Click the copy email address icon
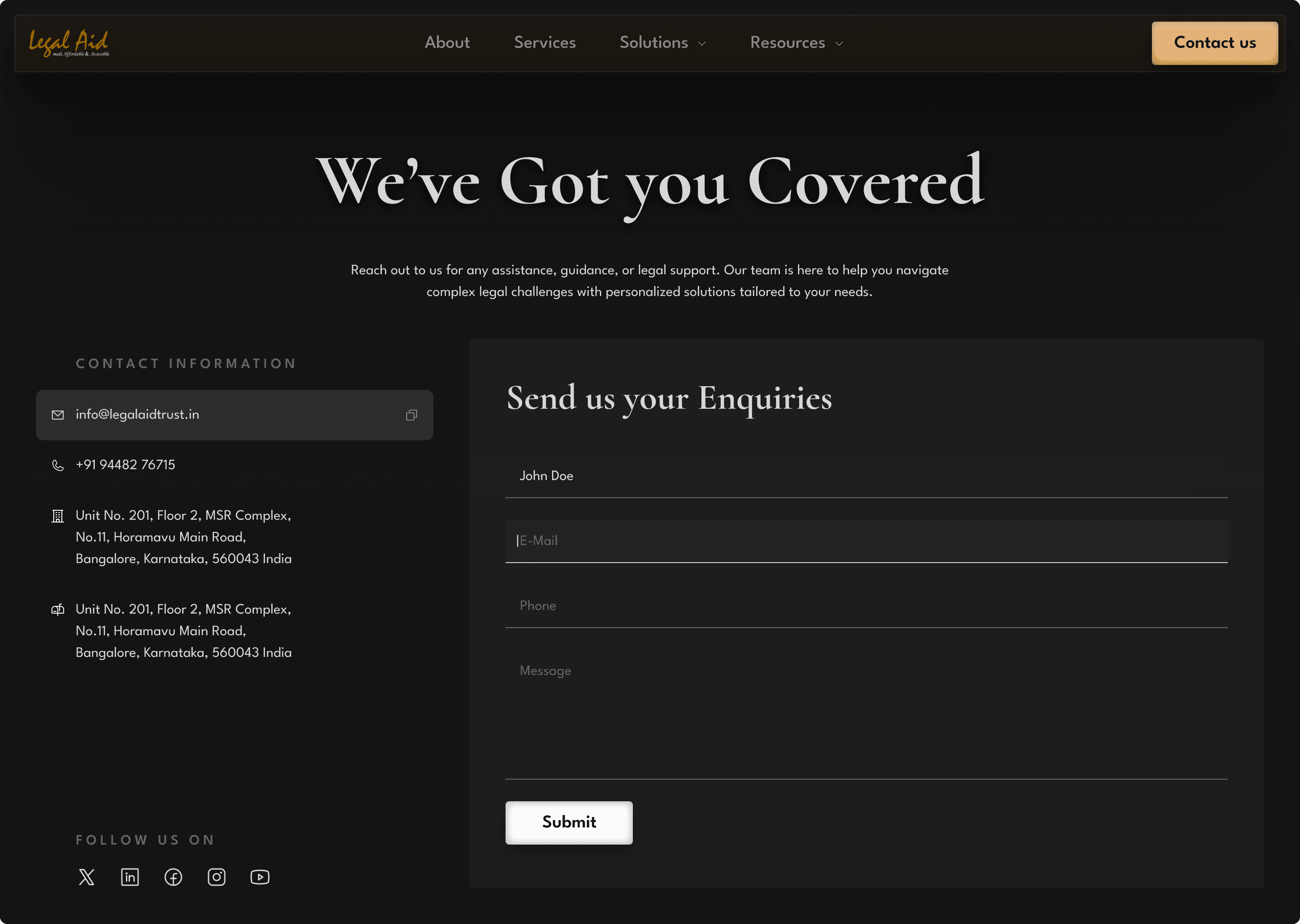 point(412,415)
